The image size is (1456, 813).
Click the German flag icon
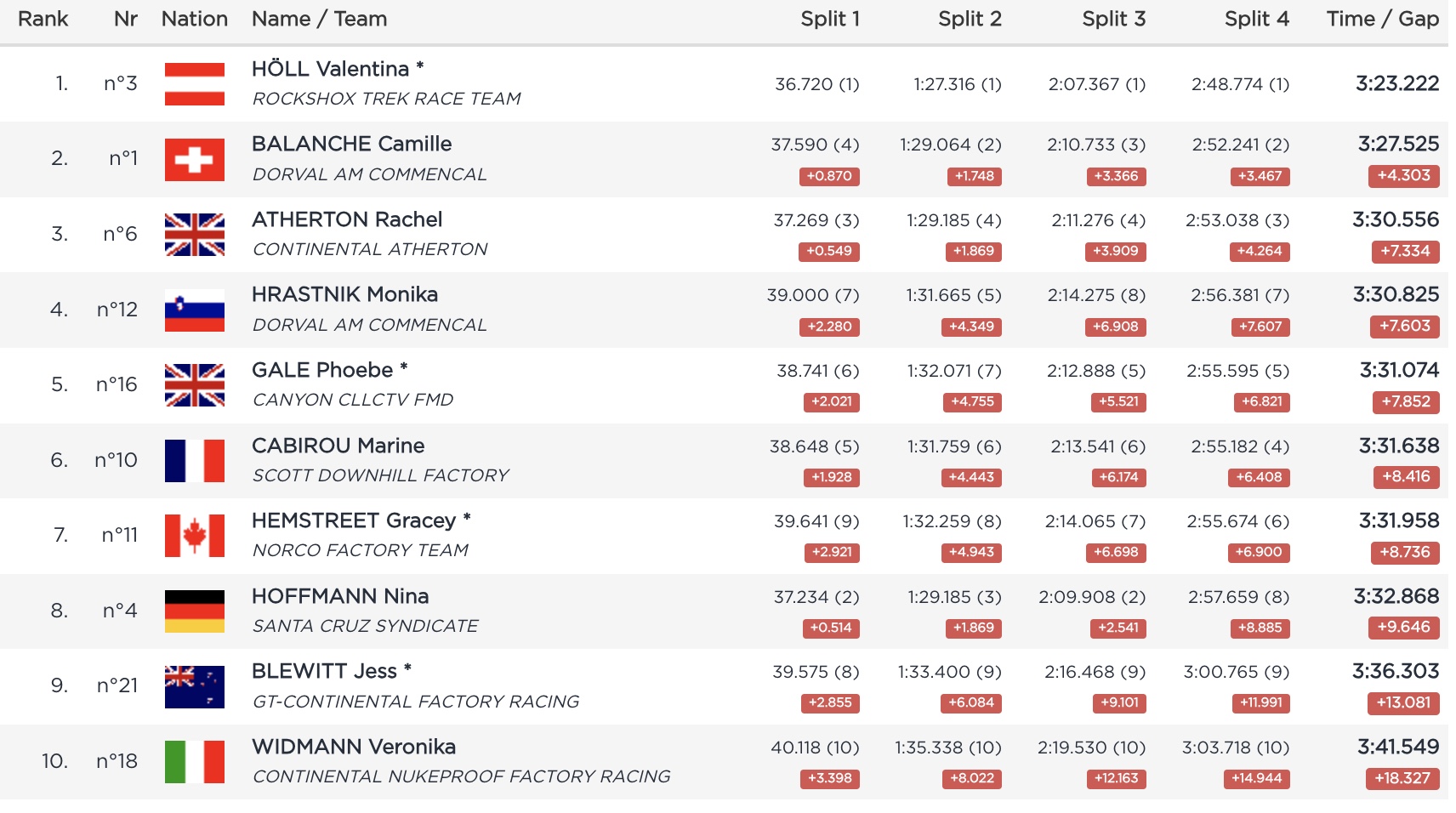(x=195, y=611)
